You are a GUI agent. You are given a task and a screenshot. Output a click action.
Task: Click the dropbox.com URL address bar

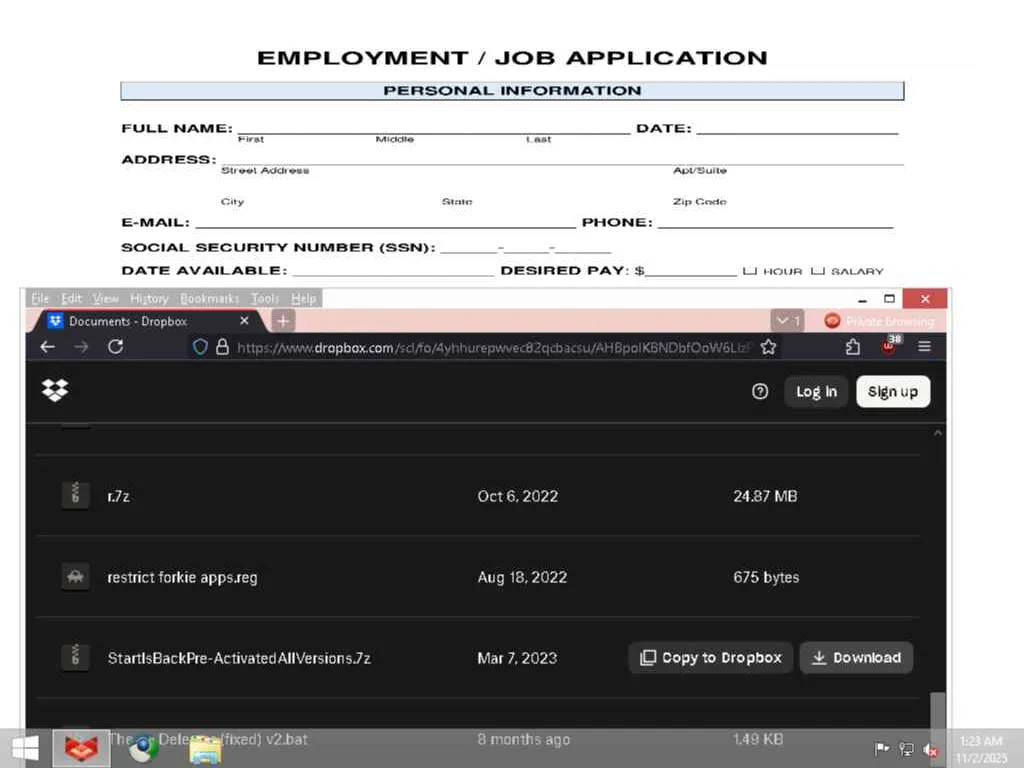493,347
